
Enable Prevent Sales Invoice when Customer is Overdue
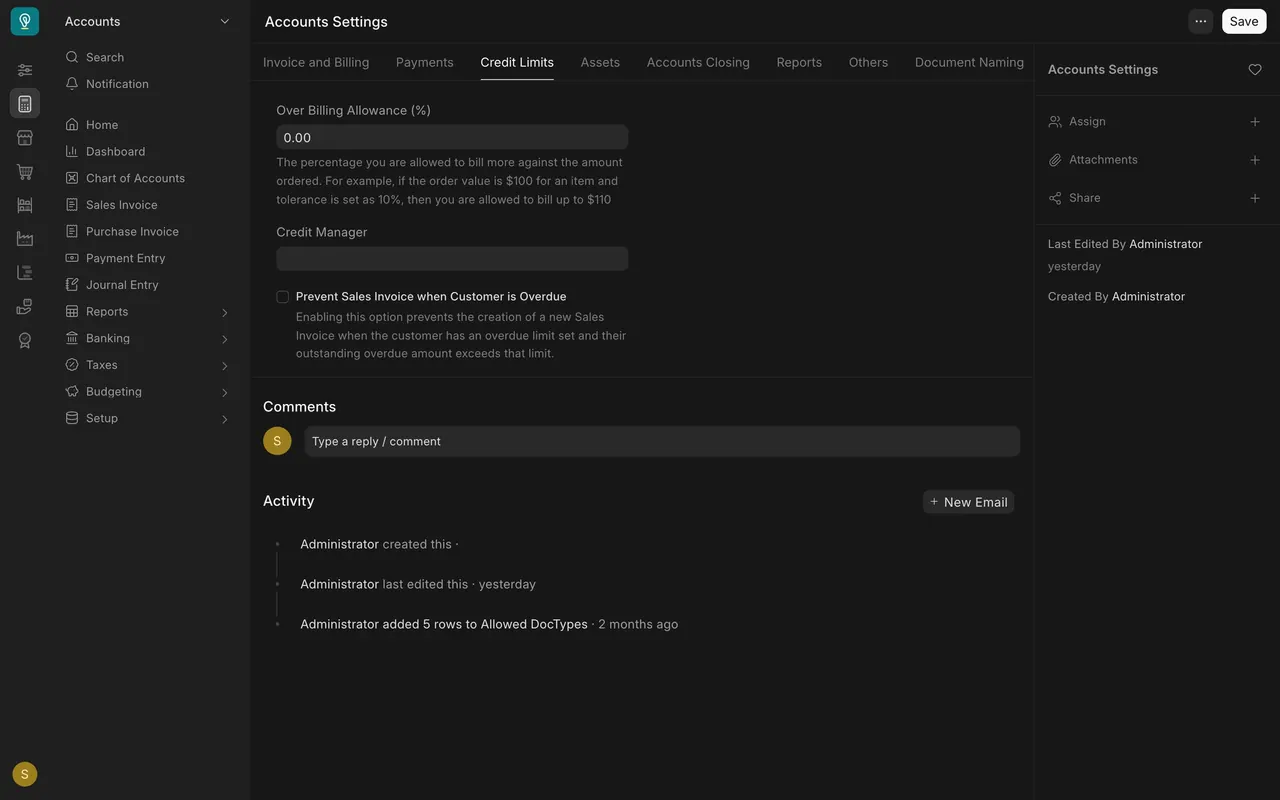click(x=283, y=297)
